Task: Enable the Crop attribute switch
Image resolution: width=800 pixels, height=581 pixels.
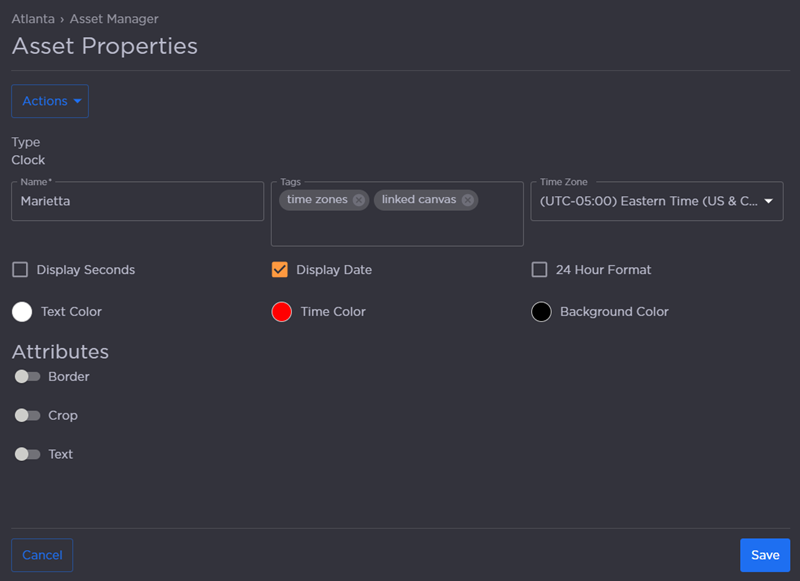Action: 27,415
